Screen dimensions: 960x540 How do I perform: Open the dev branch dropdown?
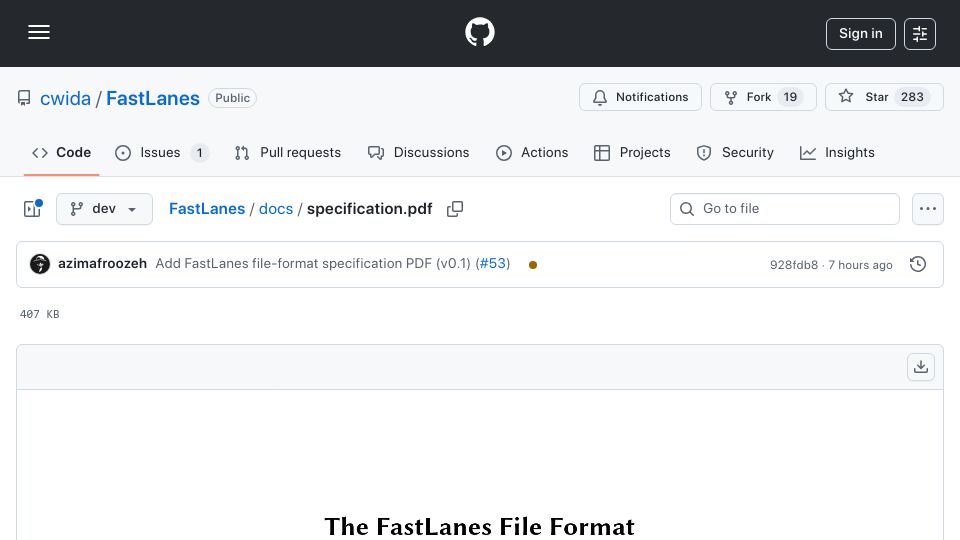tap(104, 209)
